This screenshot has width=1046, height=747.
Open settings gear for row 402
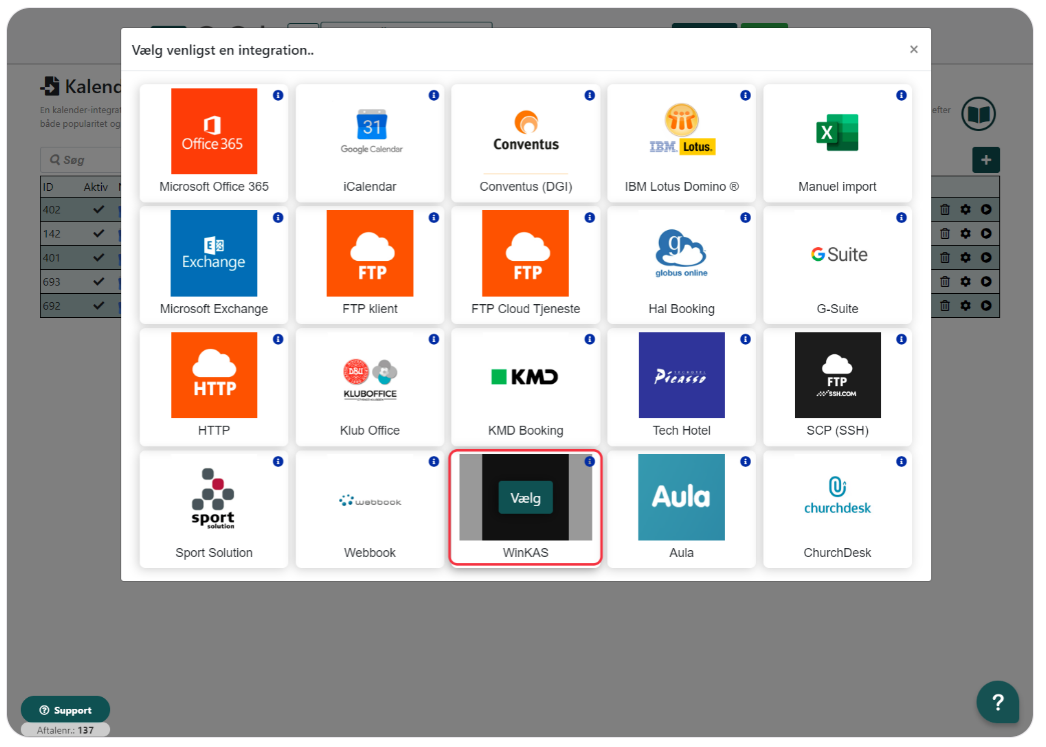[x=965, y=209]
